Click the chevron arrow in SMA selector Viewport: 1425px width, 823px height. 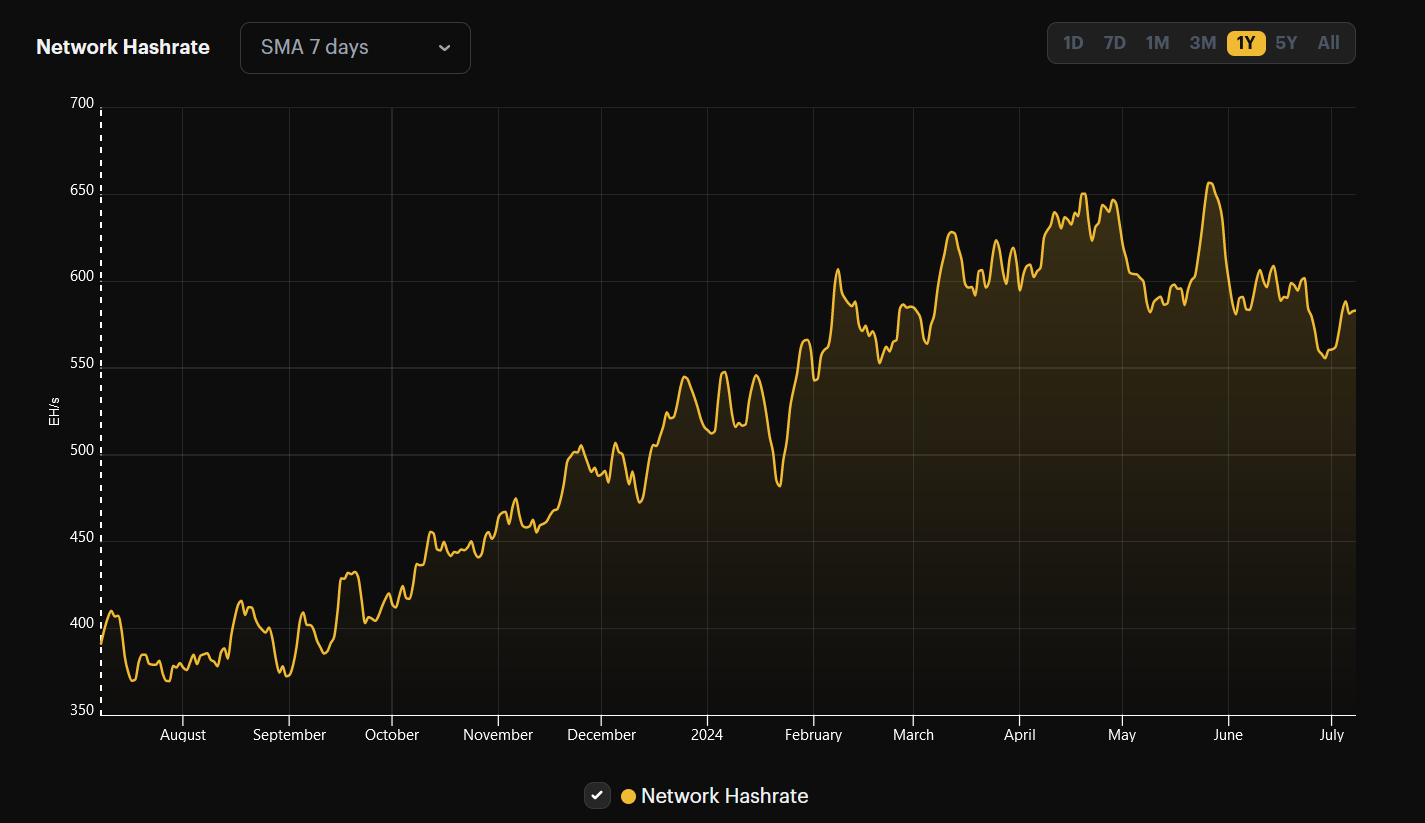click(x=445, y=48)
